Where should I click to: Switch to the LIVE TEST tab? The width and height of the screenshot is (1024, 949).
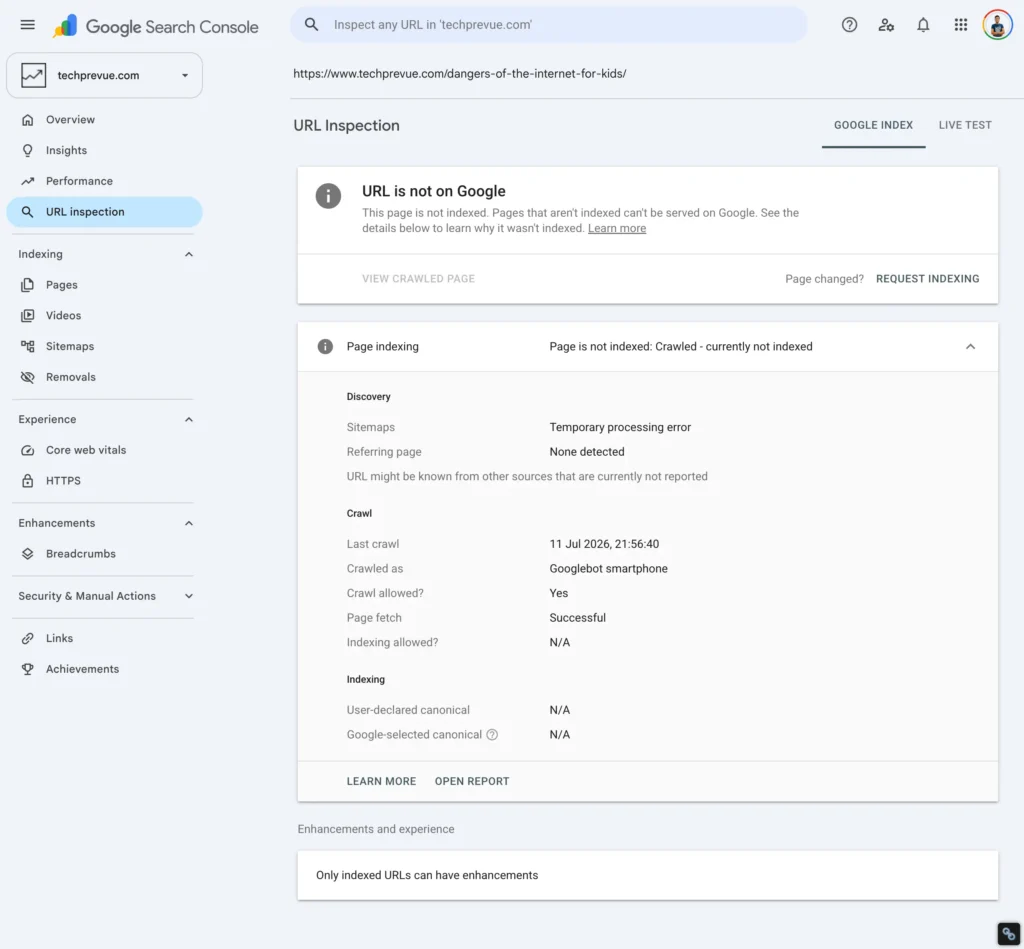coord(965,125)
